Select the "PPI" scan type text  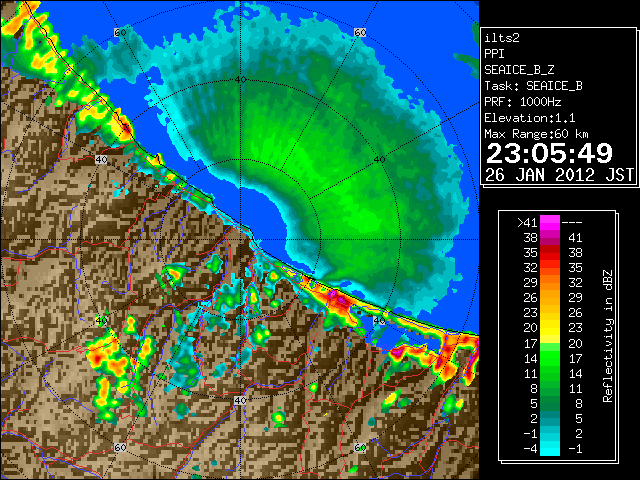pyautogui.click(x=494, y=54)
